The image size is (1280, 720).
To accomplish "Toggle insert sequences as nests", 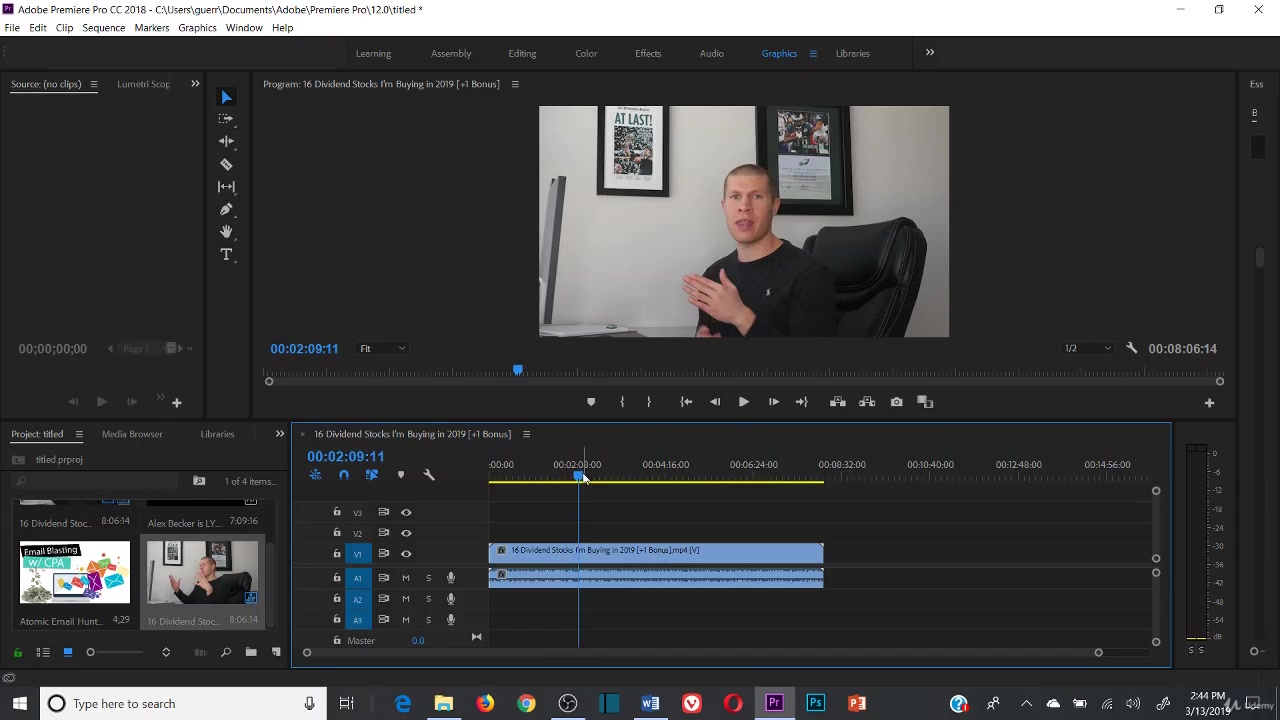I will coord(315,475).
